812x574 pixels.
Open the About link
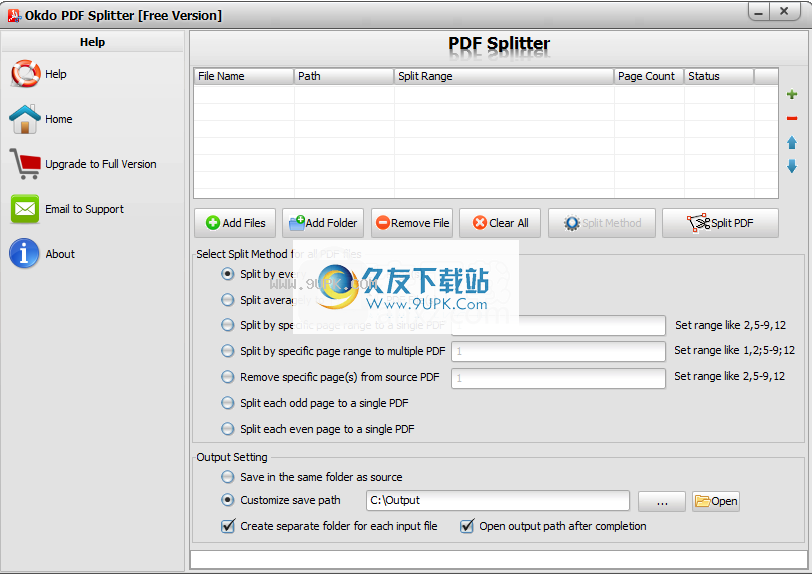60,254
